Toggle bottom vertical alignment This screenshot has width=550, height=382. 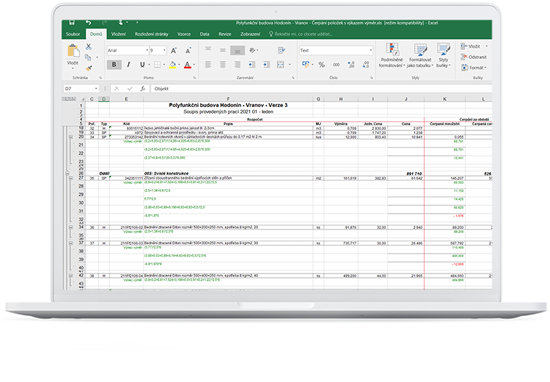coord(237,51)
